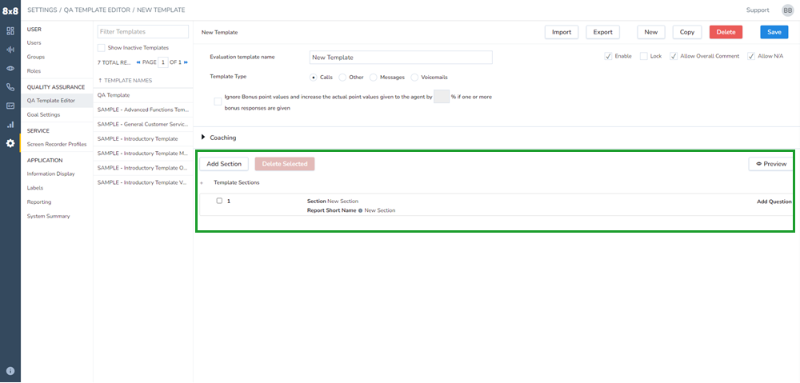Open Users in the settings menu
The height and width of the screenshot is (383, 800).
tap(34, 43)
